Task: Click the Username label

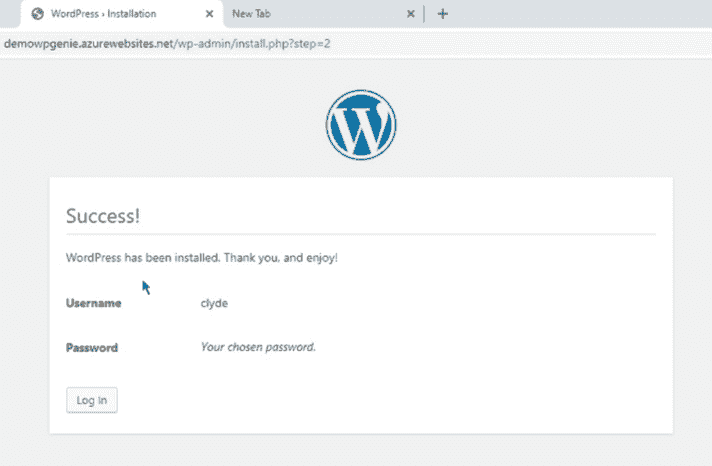Action: pyautogui.click(x=94, y=303)
